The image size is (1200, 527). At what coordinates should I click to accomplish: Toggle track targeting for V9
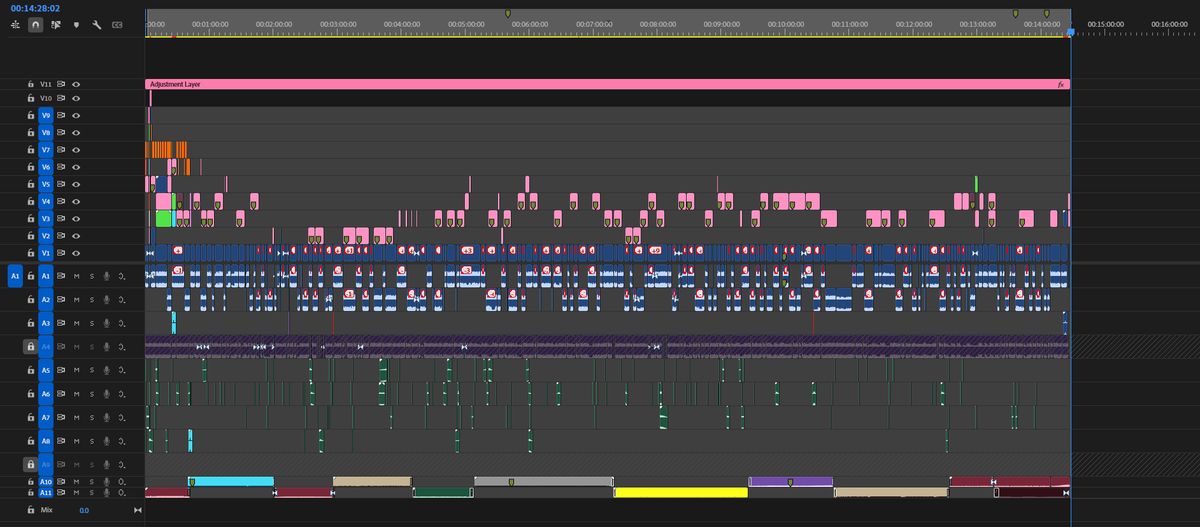coord(46,116)
